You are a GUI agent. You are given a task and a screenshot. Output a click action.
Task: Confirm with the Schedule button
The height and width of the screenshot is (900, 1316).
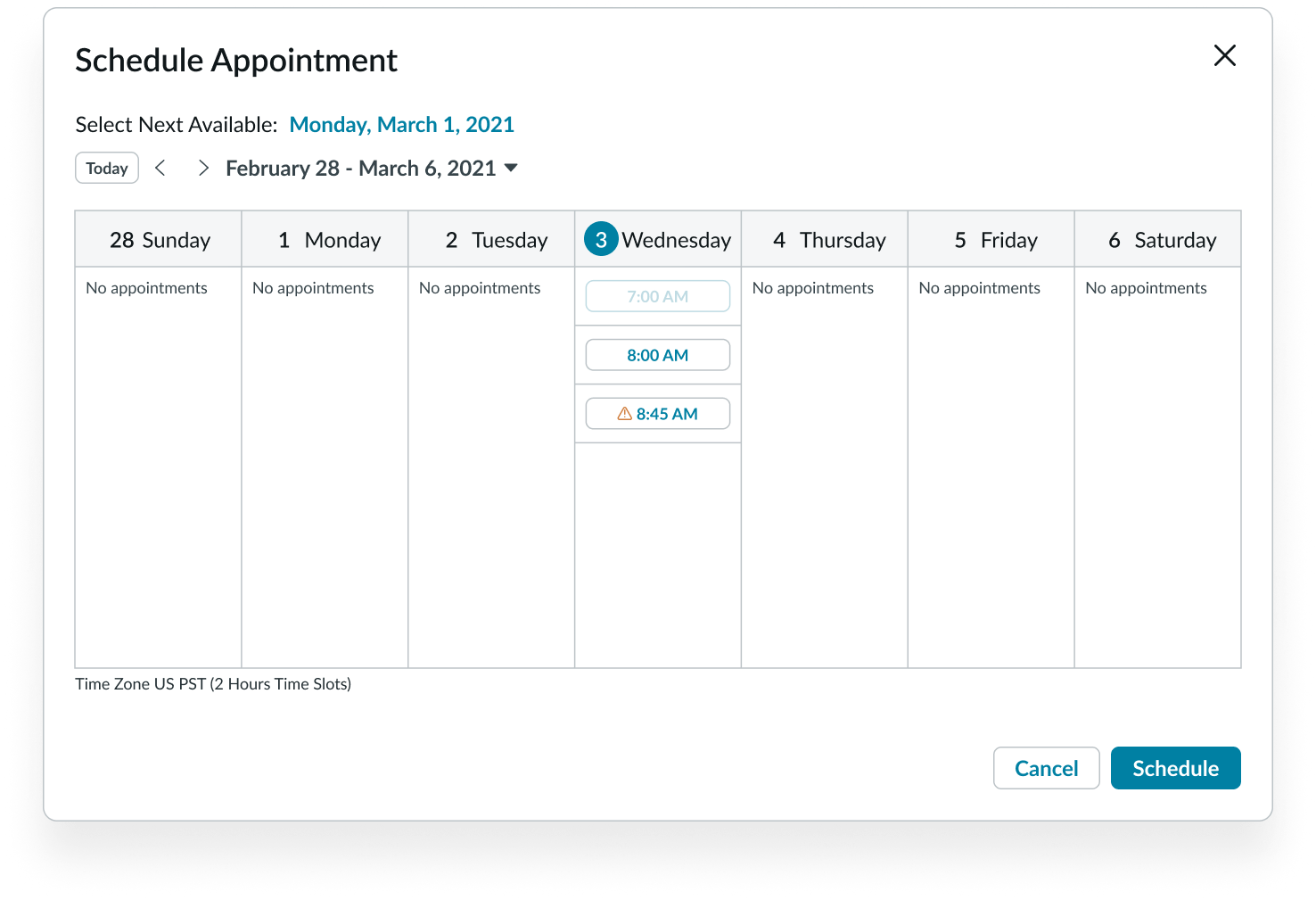[1175, 768]
